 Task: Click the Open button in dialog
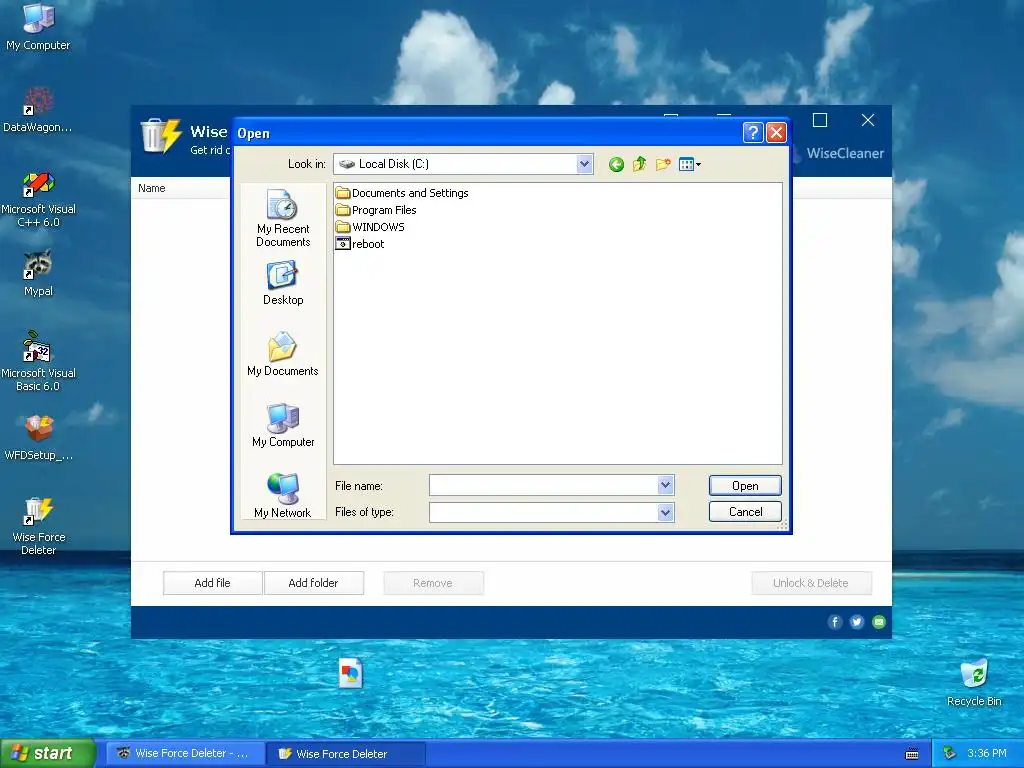pyautogui.click(x=745, y=486)
